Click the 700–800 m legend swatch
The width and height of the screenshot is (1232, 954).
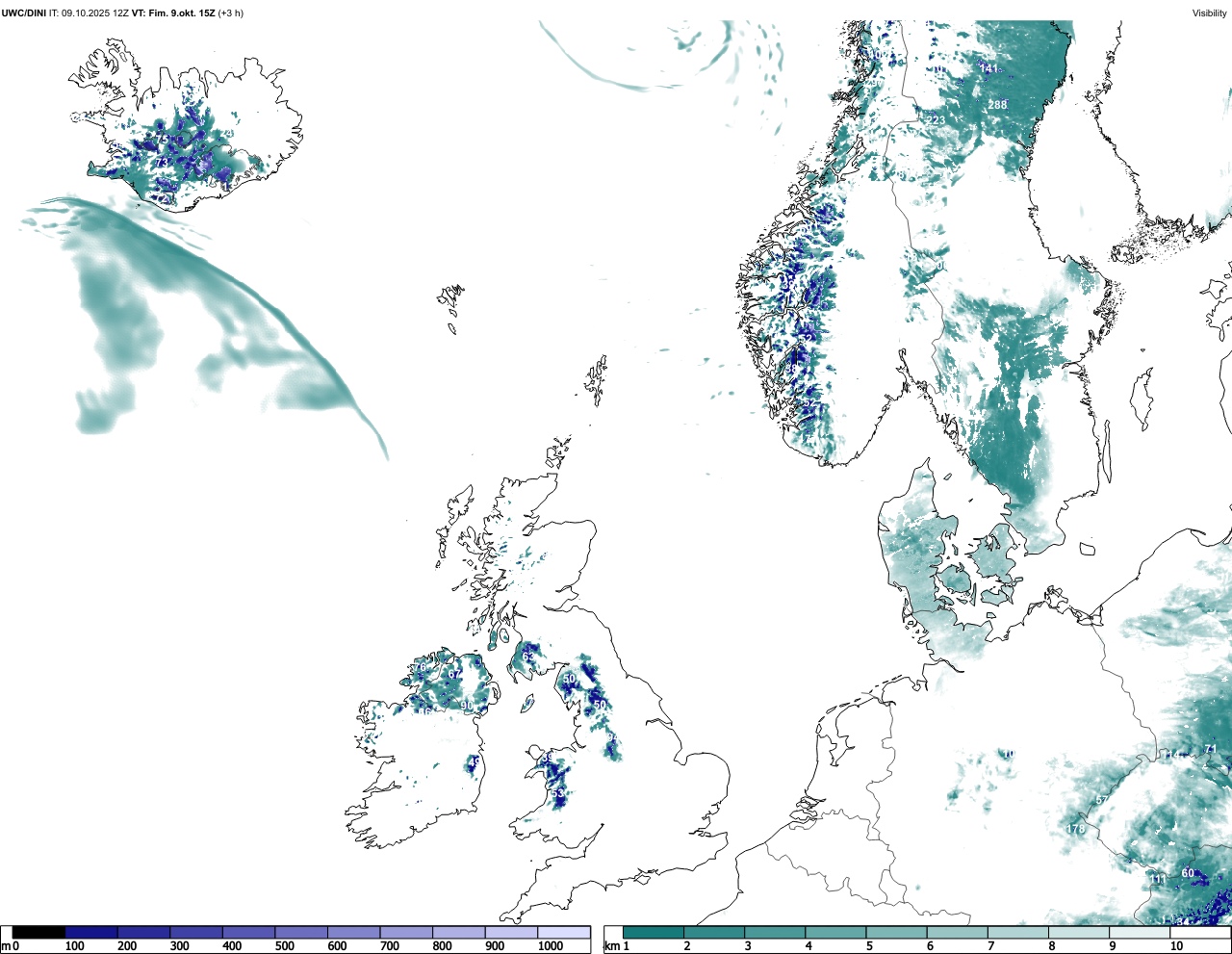point(406,932)
